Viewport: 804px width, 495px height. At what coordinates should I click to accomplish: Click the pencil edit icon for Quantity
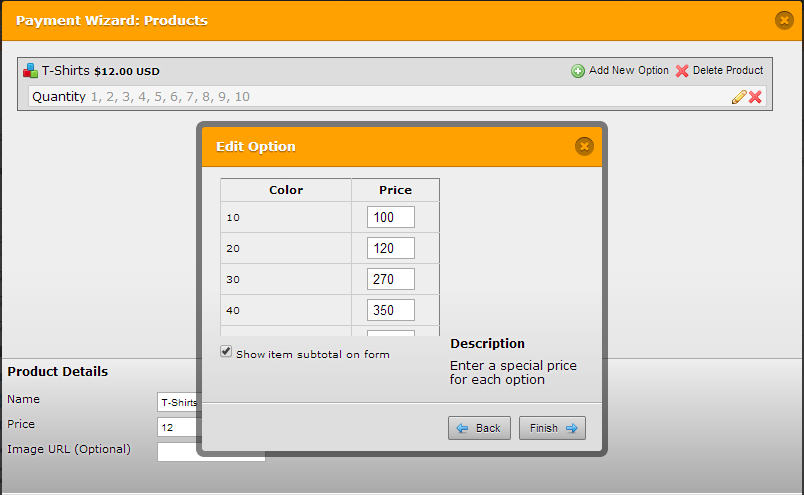click(x=739, y=97)
